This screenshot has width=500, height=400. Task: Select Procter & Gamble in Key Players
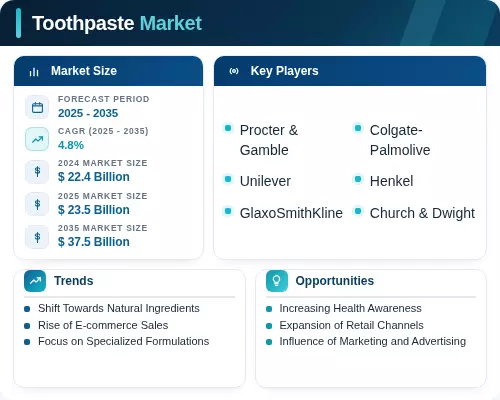(x=269, y=140)
